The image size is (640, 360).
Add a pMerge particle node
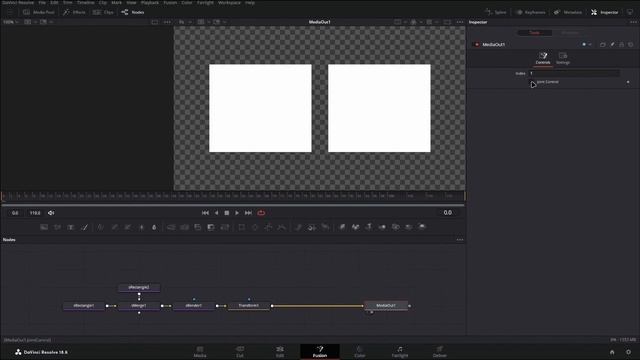(x=312, y=227)
